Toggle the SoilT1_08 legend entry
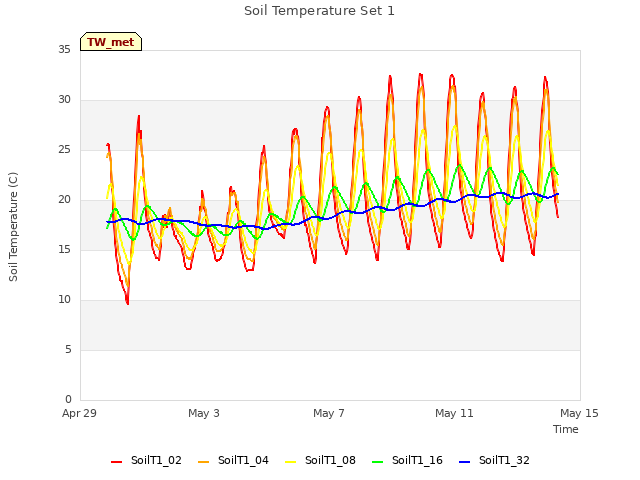Image resolution: width=640 pixels, height=480 pixels. pyautogui.click(x=320, y=460)
